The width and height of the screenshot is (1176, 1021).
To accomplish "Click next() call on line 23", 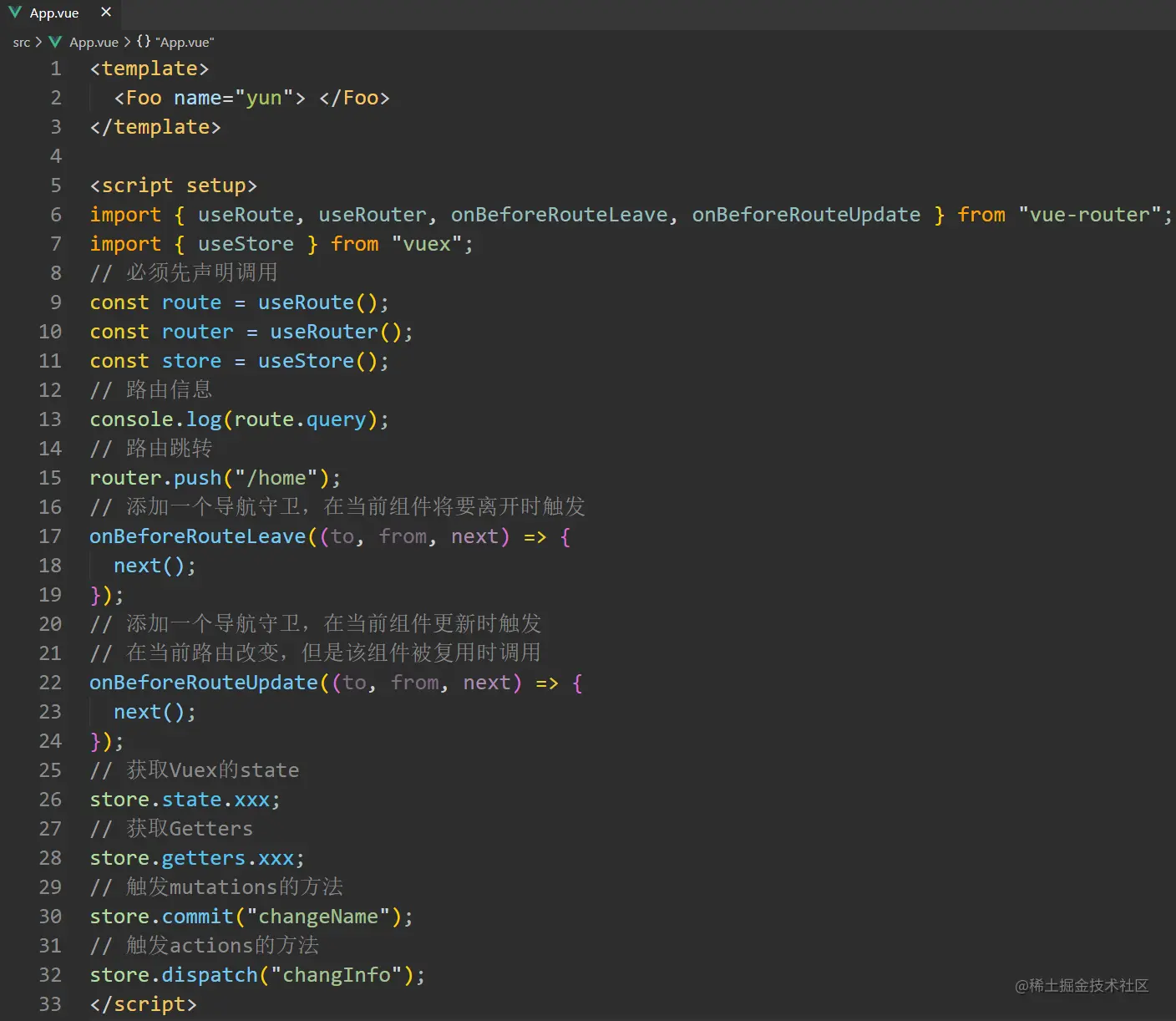I will pyautogui.click(x=149, y=712).
